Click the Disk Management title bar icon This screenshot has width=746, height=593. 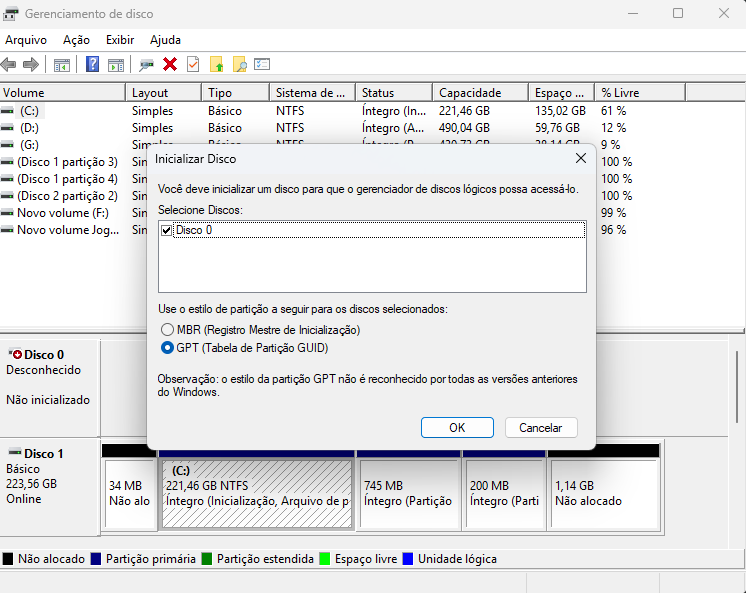pyautogui.click(x=10, y=14)
